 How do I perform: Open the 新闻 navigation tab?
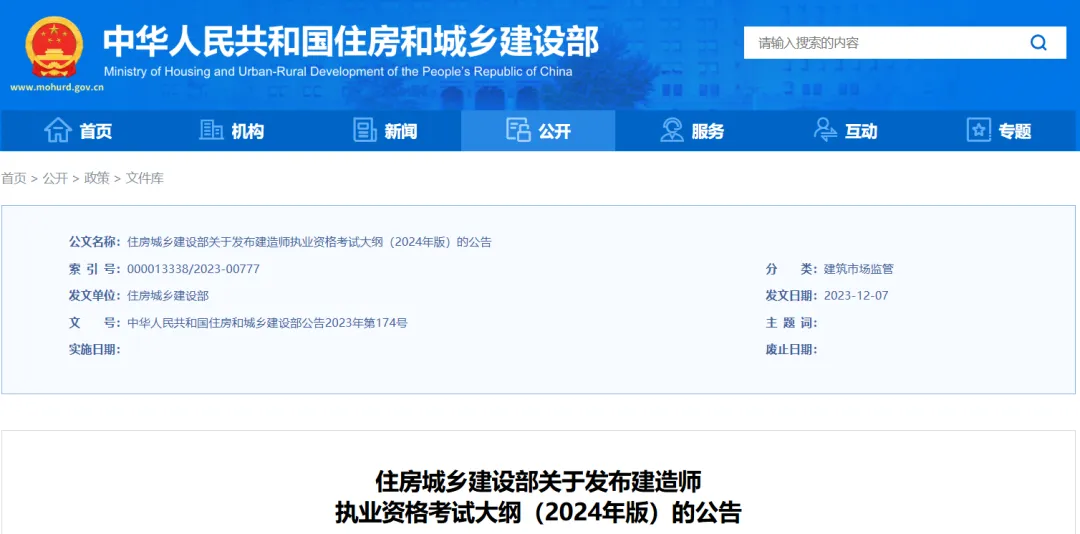click(x=384, y=130)
